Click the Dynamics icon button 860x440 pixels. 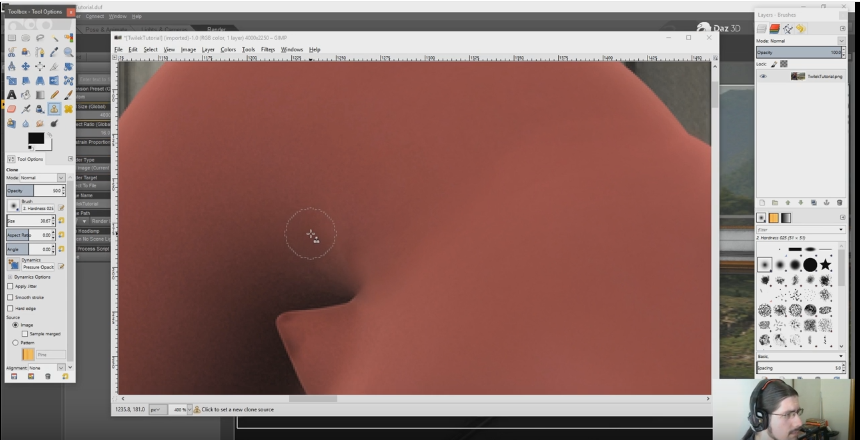(x=13, y=264)
